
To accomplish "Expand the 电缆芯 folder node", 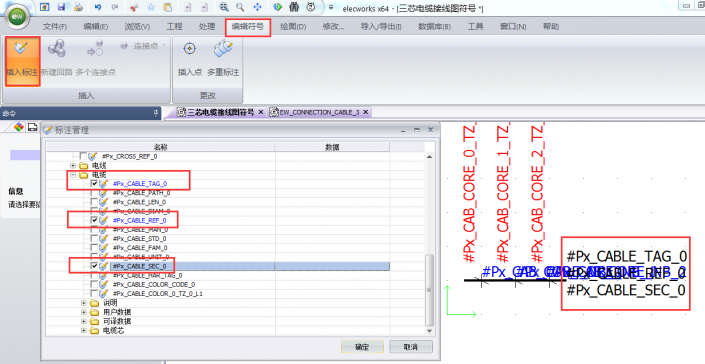I will [x=84, y=331].
